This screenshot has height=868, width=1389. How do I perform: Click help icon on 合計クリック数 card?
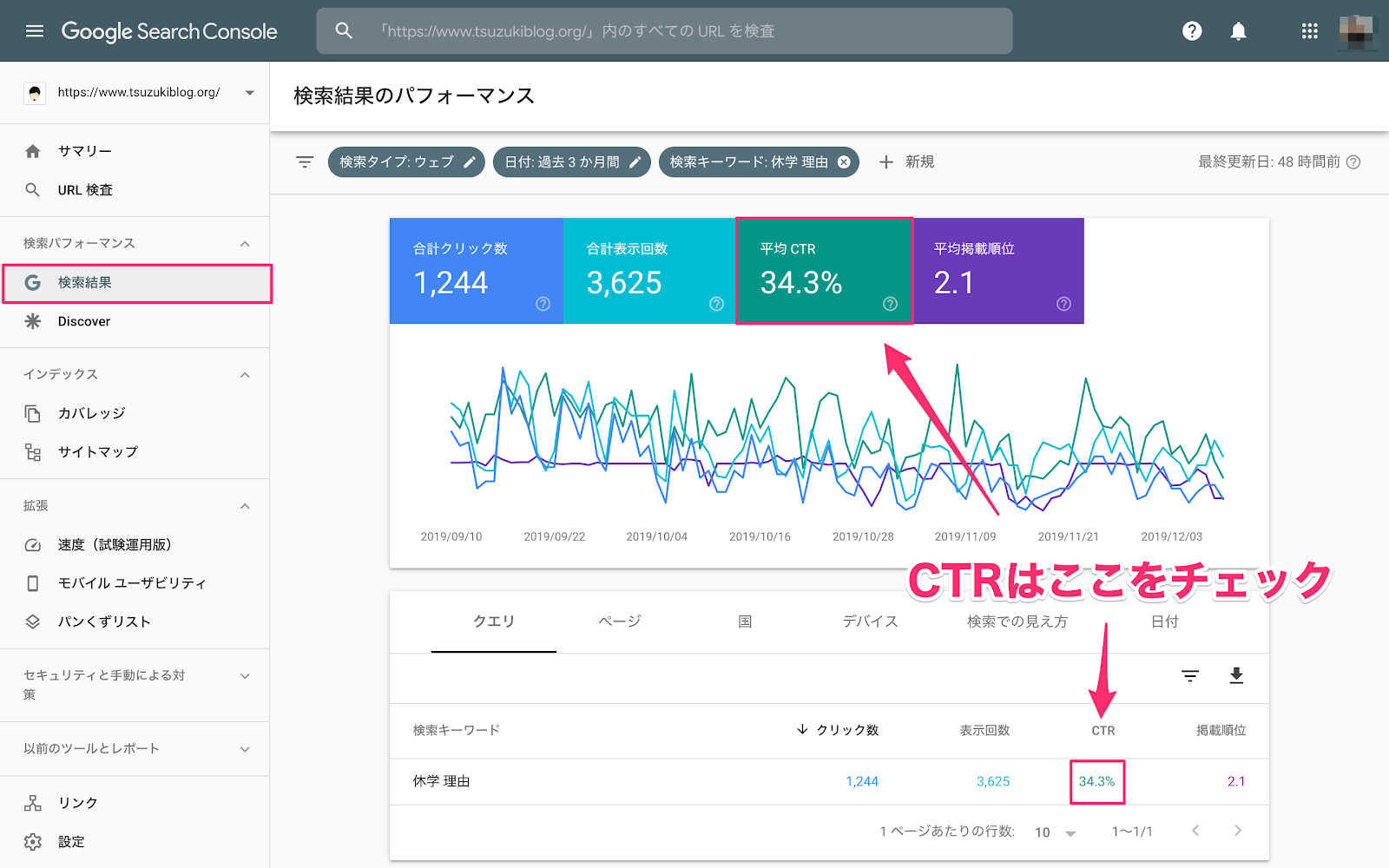(543, 304)
